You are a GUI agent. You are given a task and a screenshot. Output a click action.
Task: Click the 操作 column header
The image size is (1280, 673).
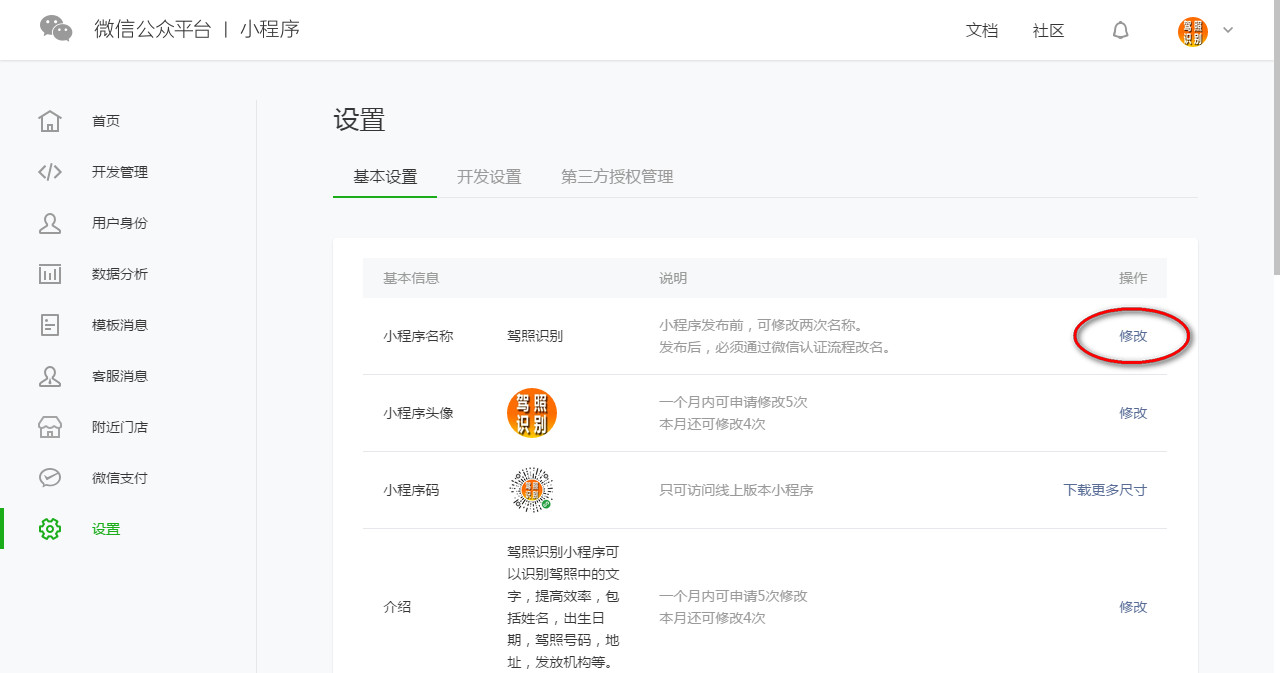pyautogui.click(x=1133, y=278)
